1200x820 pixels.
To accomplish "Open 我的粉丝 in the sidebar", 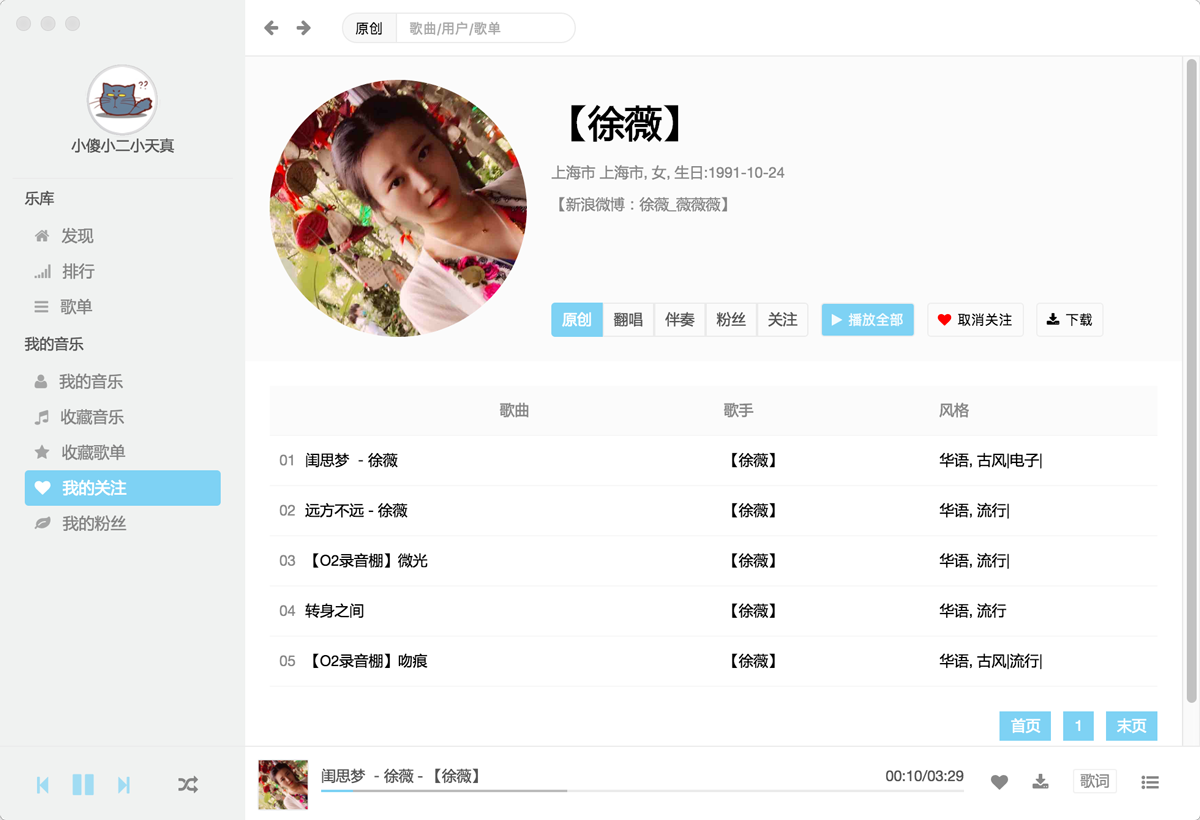I will click(93, 523).
